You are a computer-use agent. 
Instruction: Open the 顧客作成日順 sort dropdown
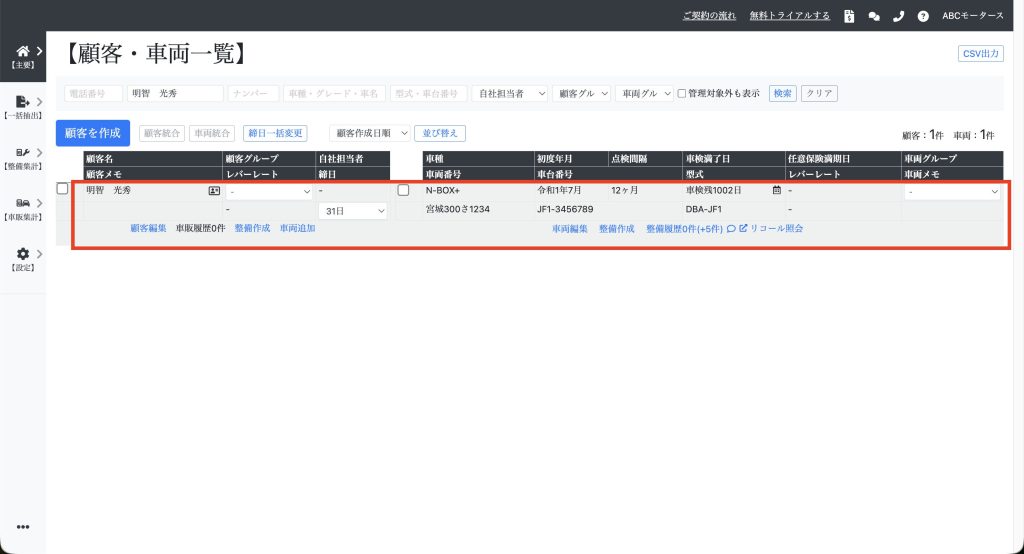tap(370, 133)
